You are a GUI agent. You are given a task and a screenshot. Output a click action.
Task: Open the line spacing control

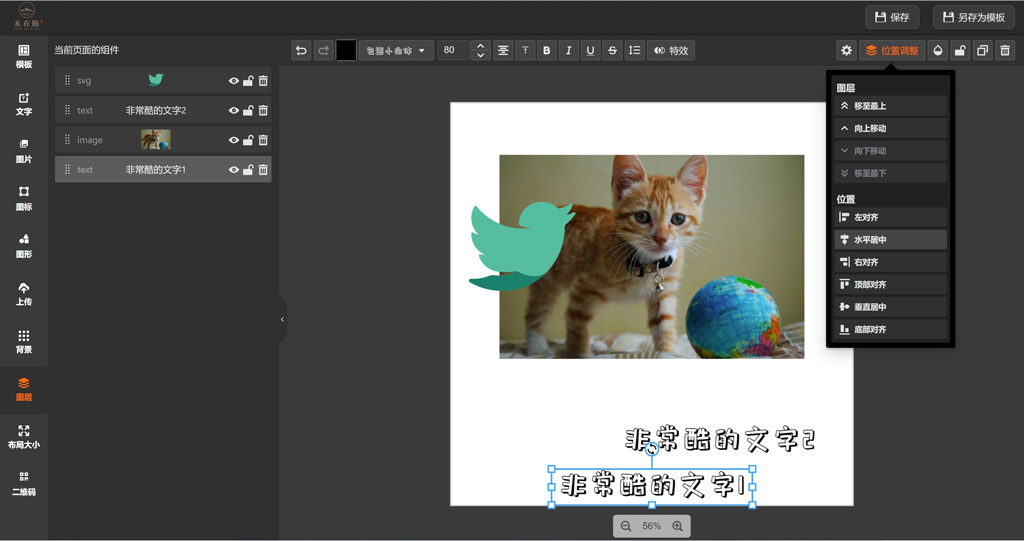[634, 50]
